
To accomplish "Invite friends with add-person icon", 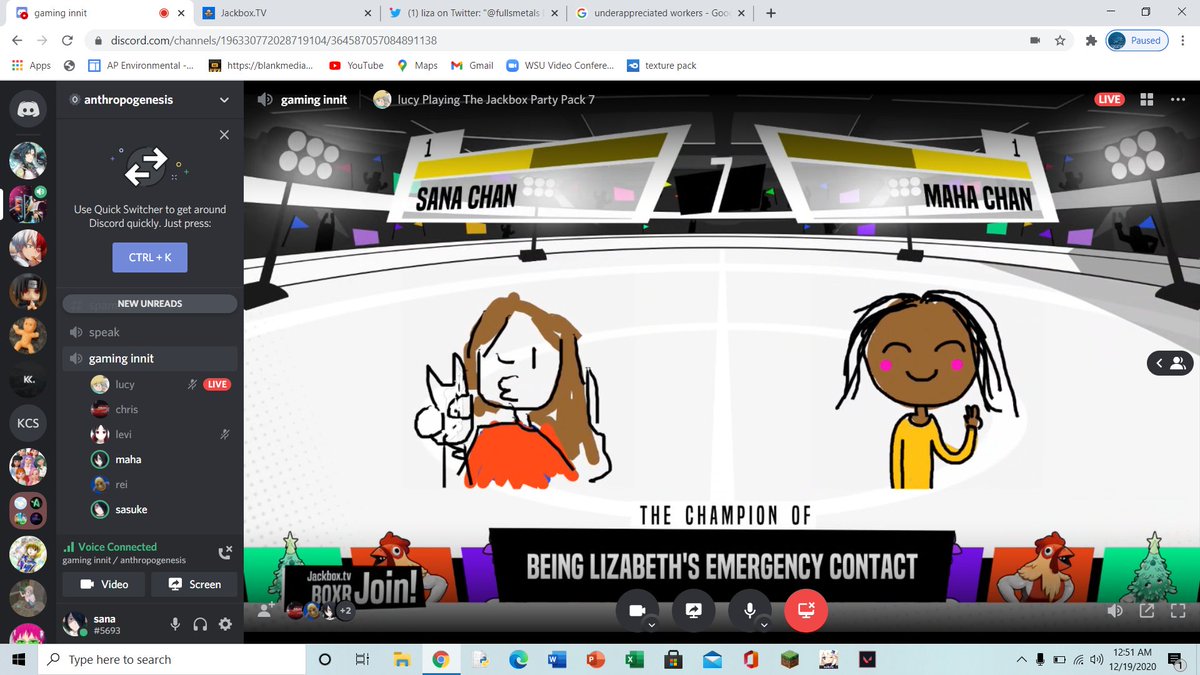I will (266, 609).
